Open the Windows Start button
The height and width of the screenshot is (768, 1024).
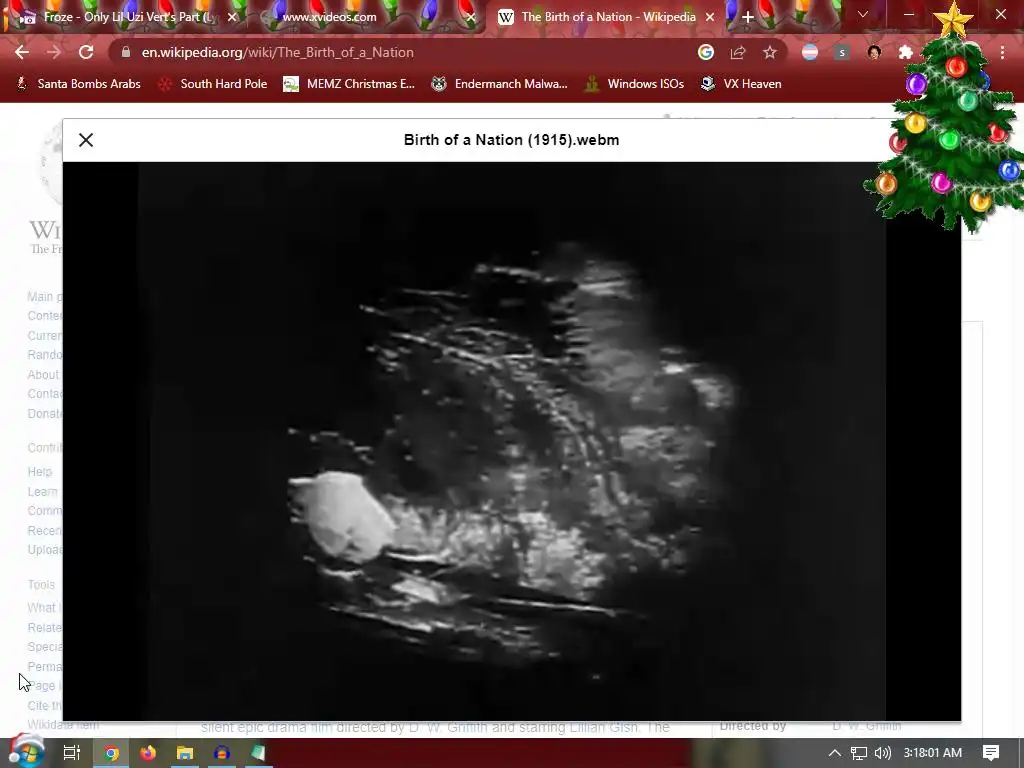pos(25,752)
